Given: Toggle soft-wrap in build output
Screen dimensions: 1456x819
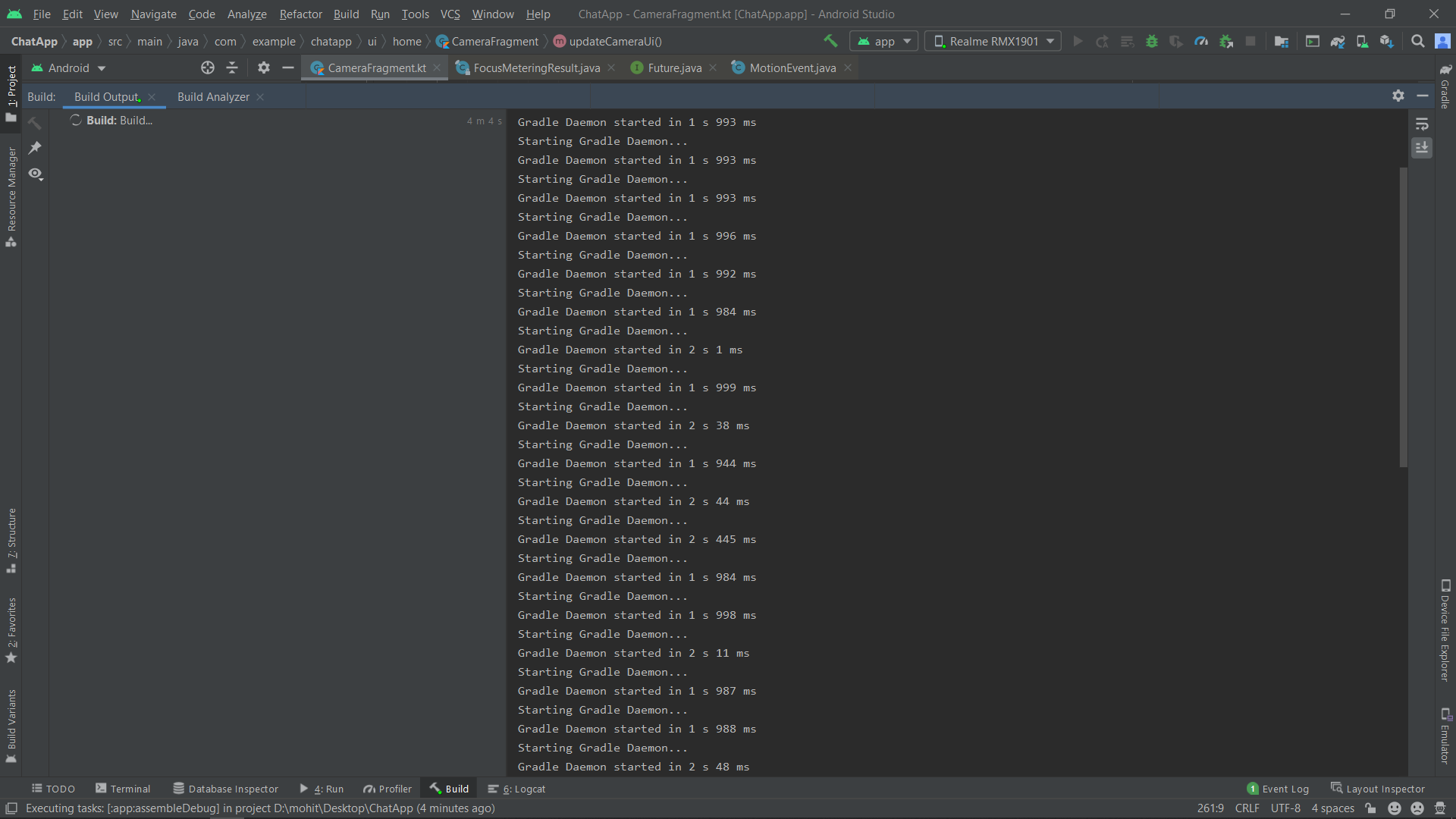Looking at the screenshot, I should coord(1422,123).
